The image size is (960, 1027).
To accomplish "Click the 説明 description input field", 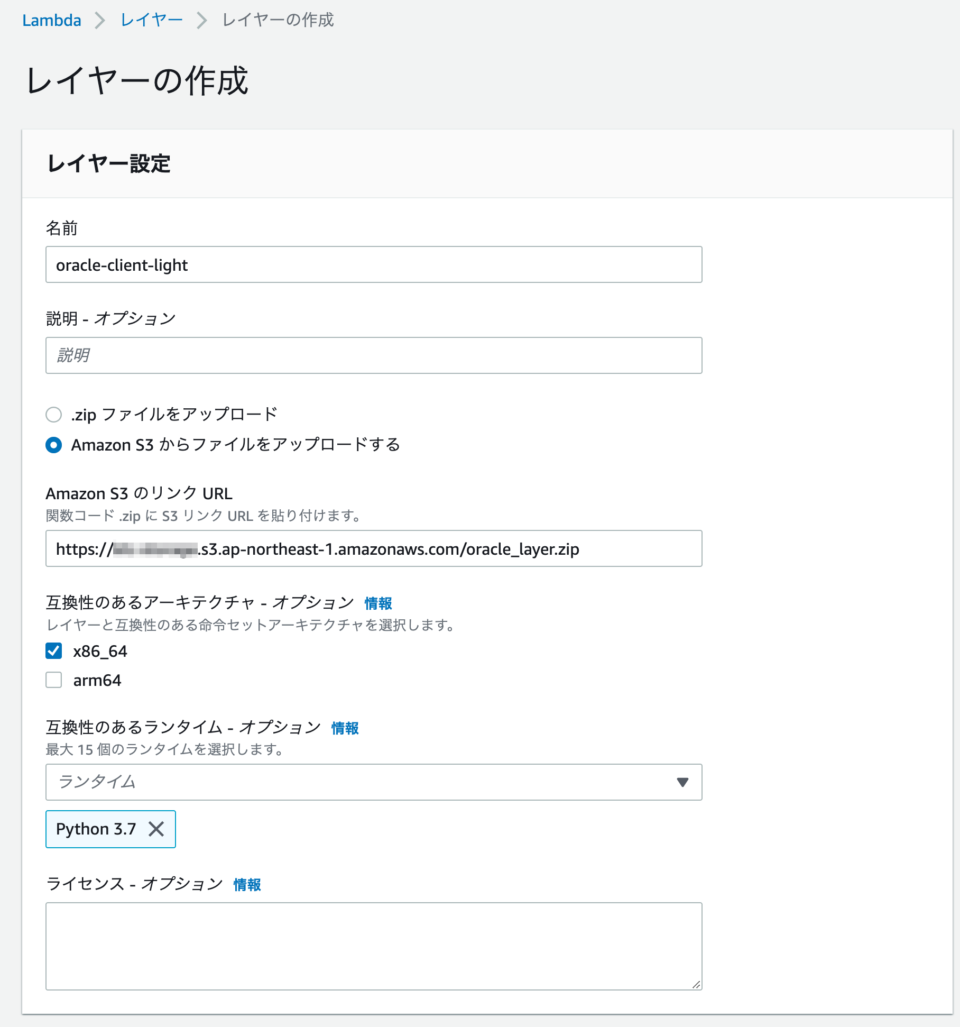I will pyautogui.click(x=373, y=355).
